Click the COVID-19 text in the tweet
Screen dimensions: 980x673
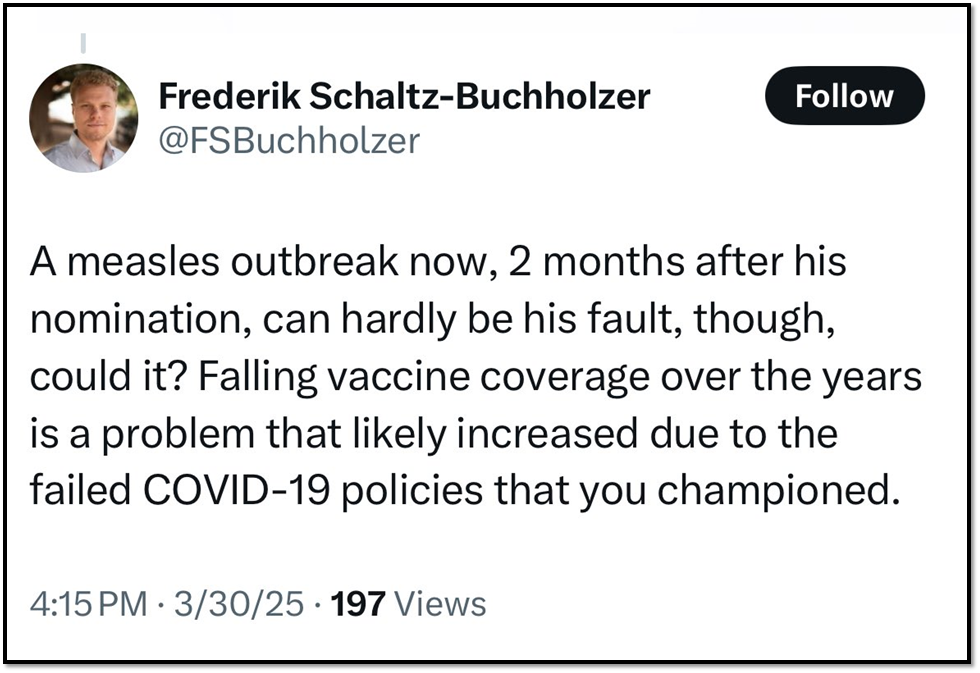pos(236,491)
